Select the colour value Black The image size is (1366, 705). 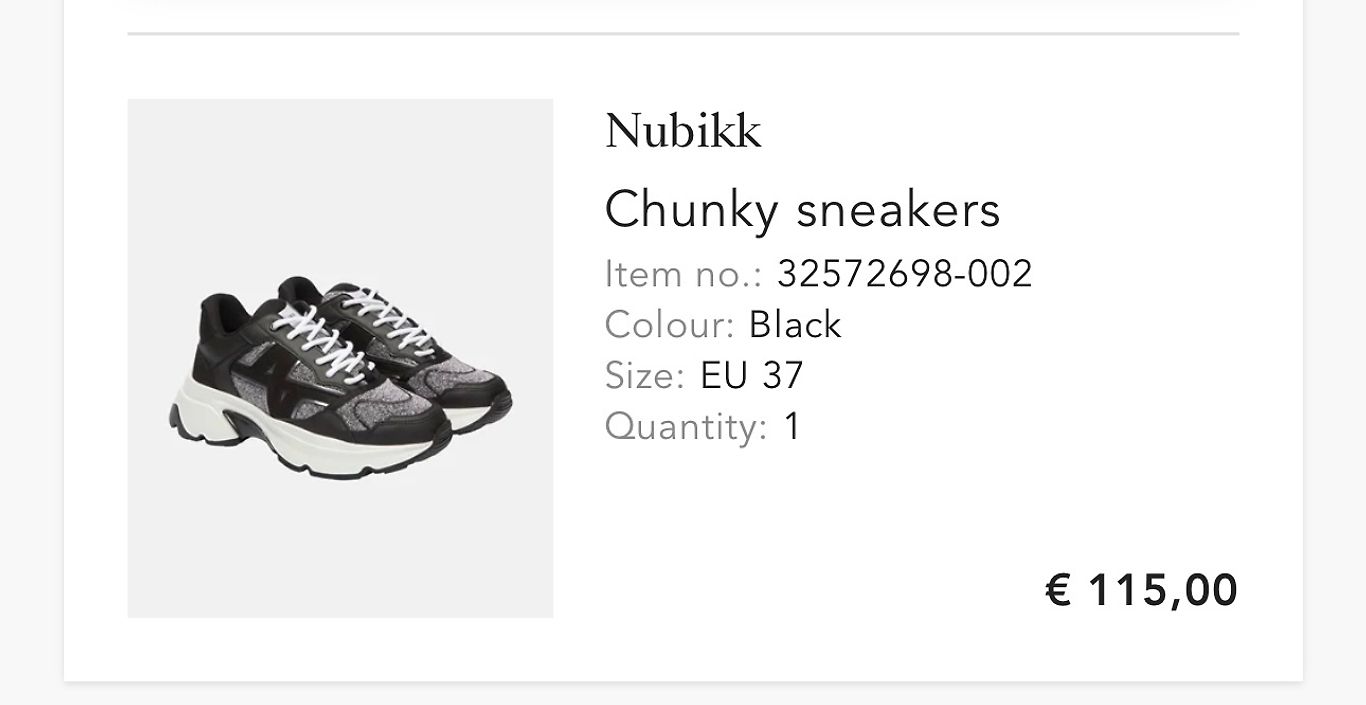click(795, 324)
